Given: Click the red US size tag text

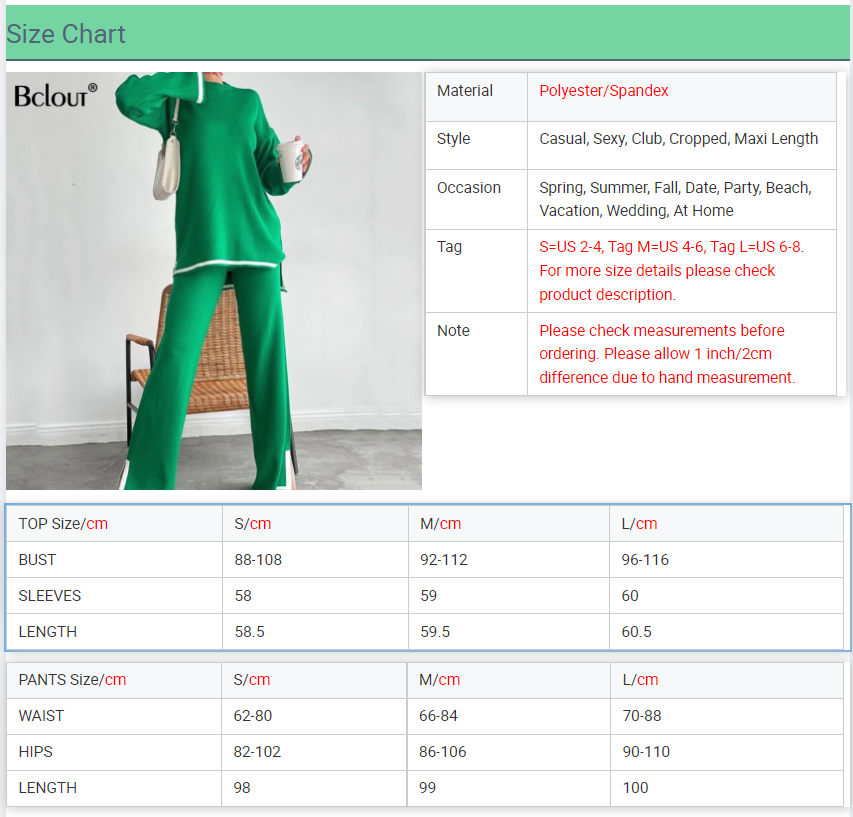Looking at the screenshot, I should [x=670, y=270].
